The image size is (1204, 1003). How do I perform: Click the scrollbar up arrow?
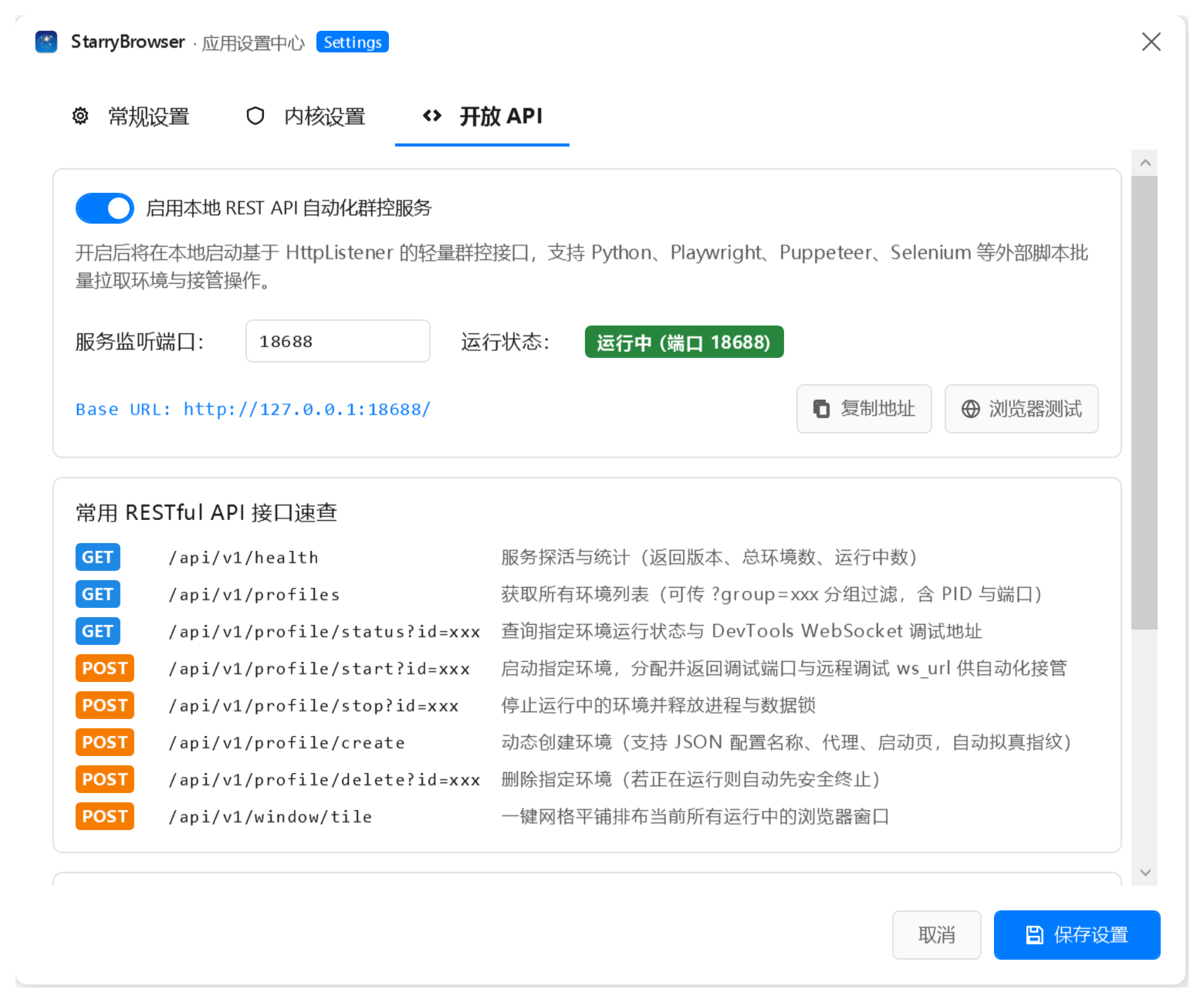[x=1145, y=163]
